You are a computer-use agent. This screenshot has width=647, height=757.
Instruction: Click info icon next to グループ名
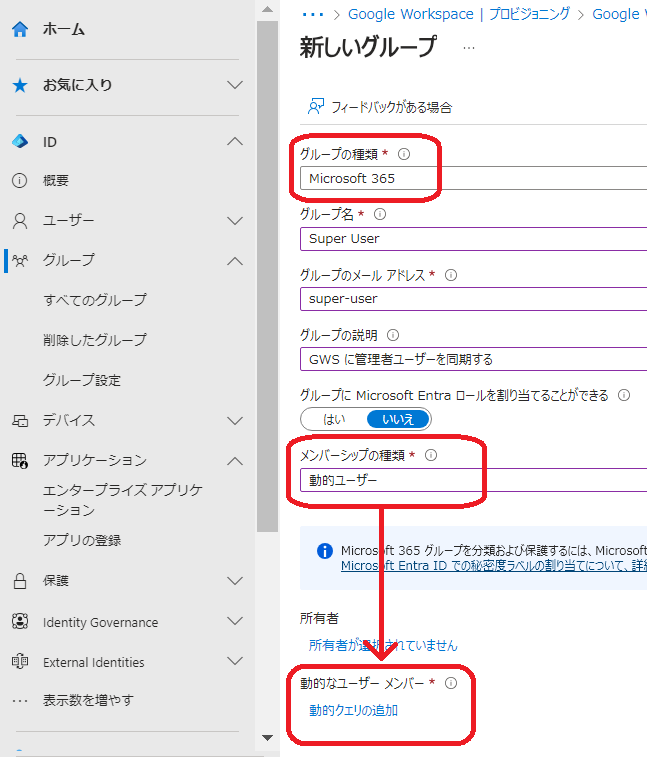tap(380, 214)
